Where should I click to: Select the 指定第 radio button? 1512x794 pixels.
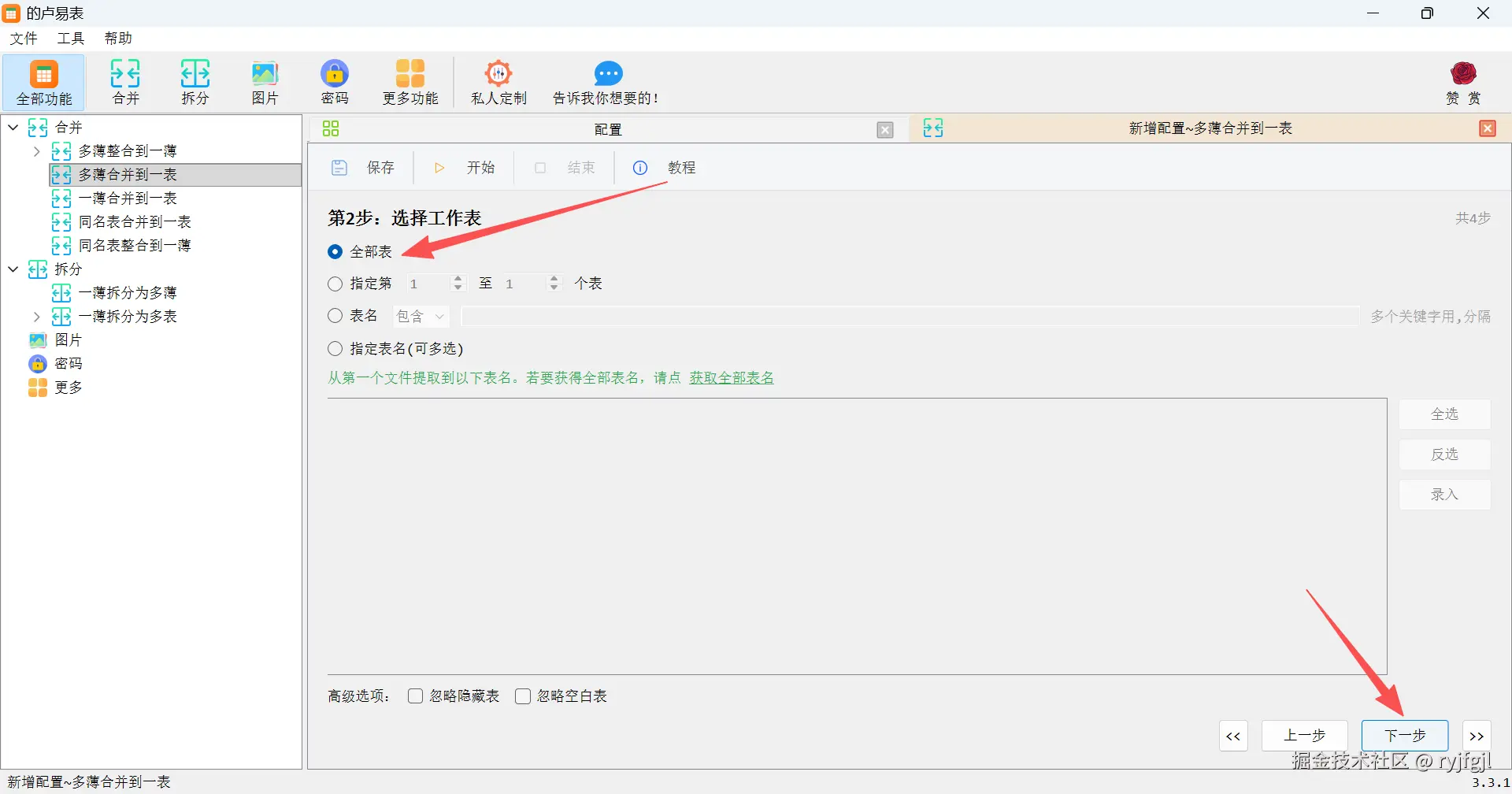pos(335,284)
